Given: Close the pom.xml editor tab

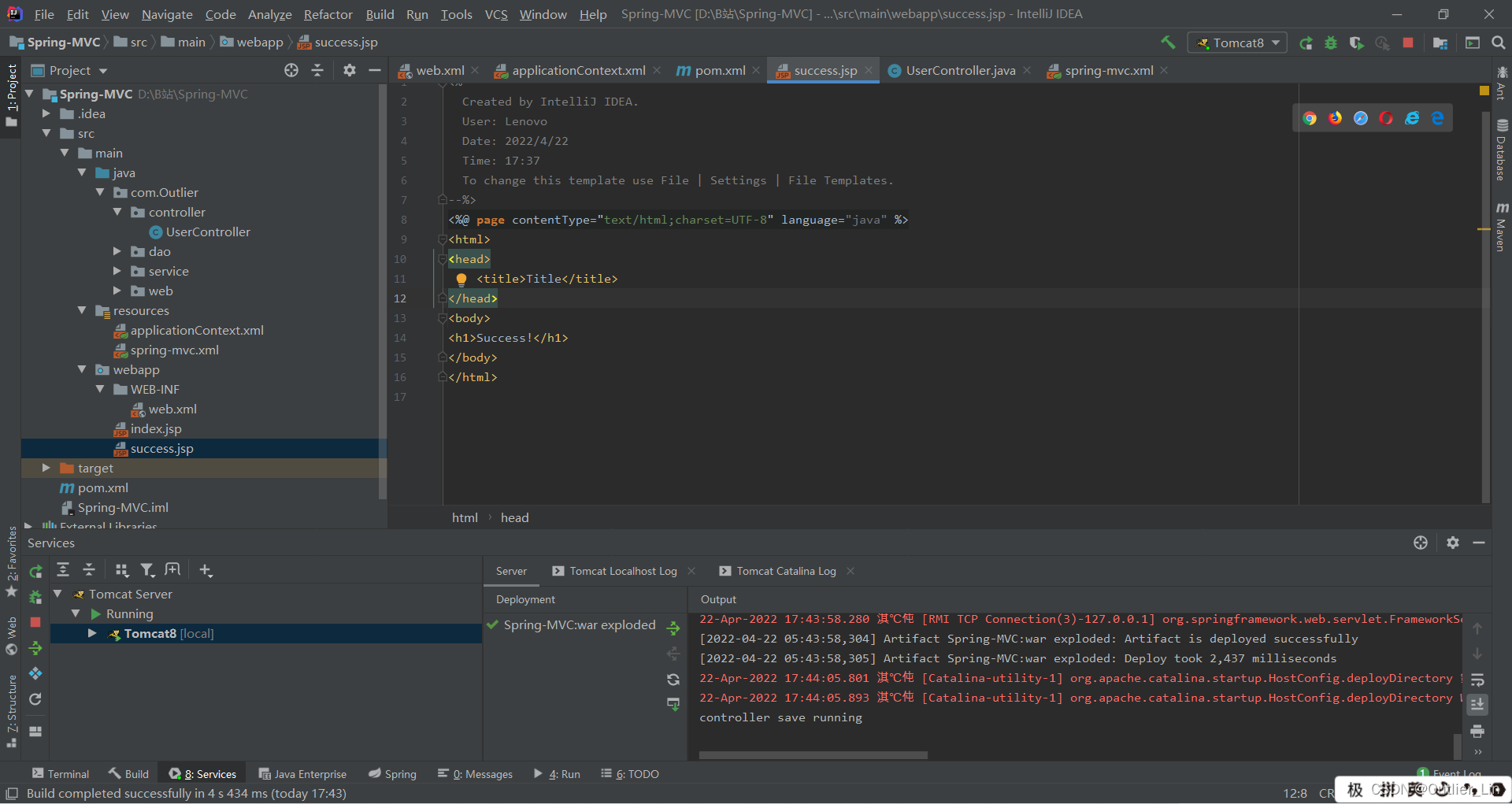Looking at the screenshot, I should [756, 70].
